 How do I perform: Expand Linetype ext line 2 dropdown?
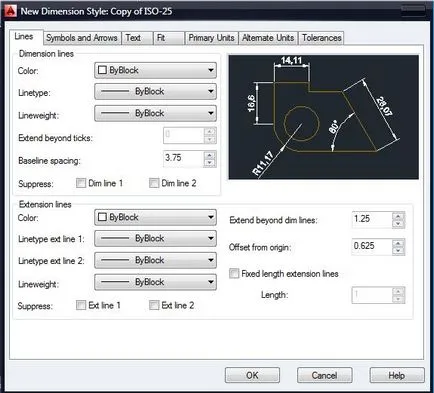pyautogui.click(x=155, y=260)
